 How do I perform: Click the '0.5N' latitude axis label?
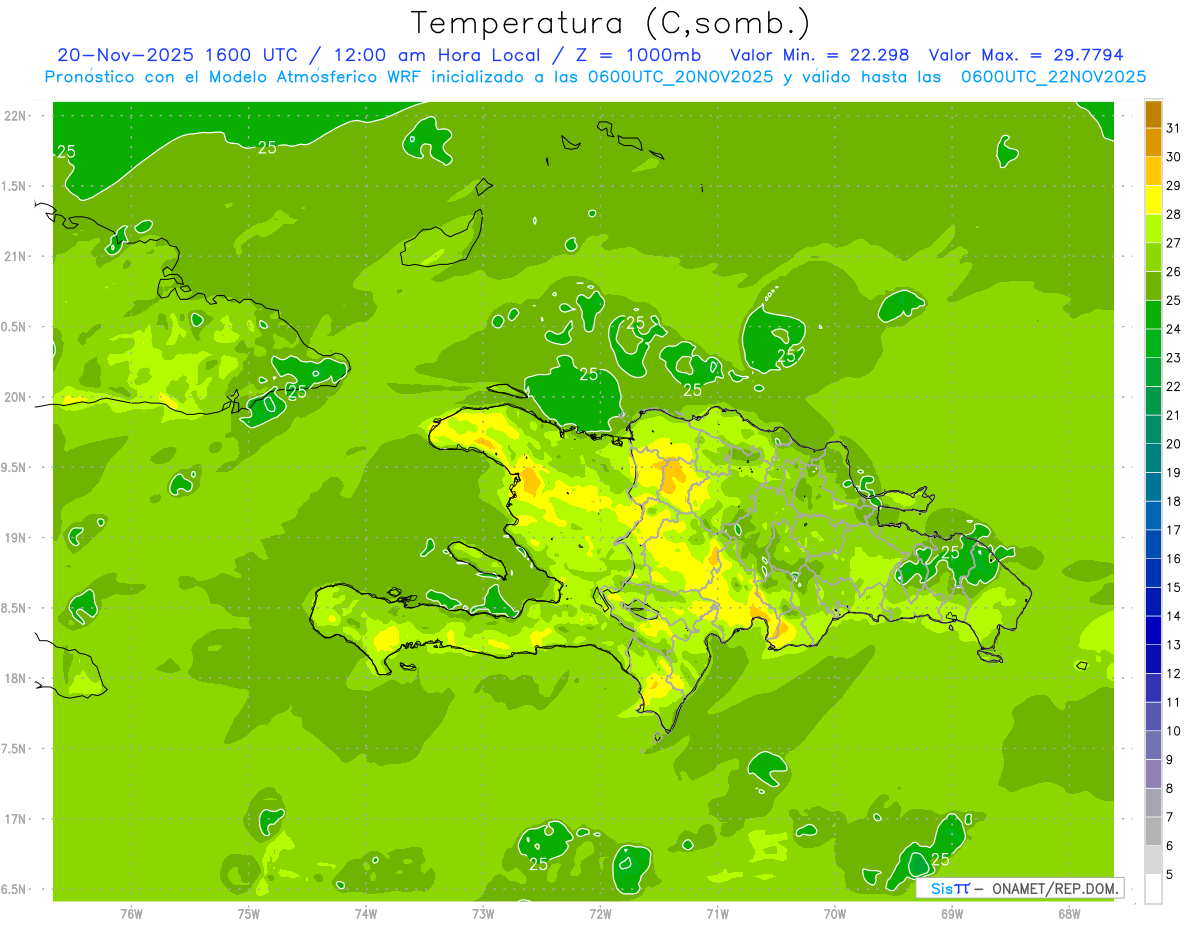coord(15,327)
